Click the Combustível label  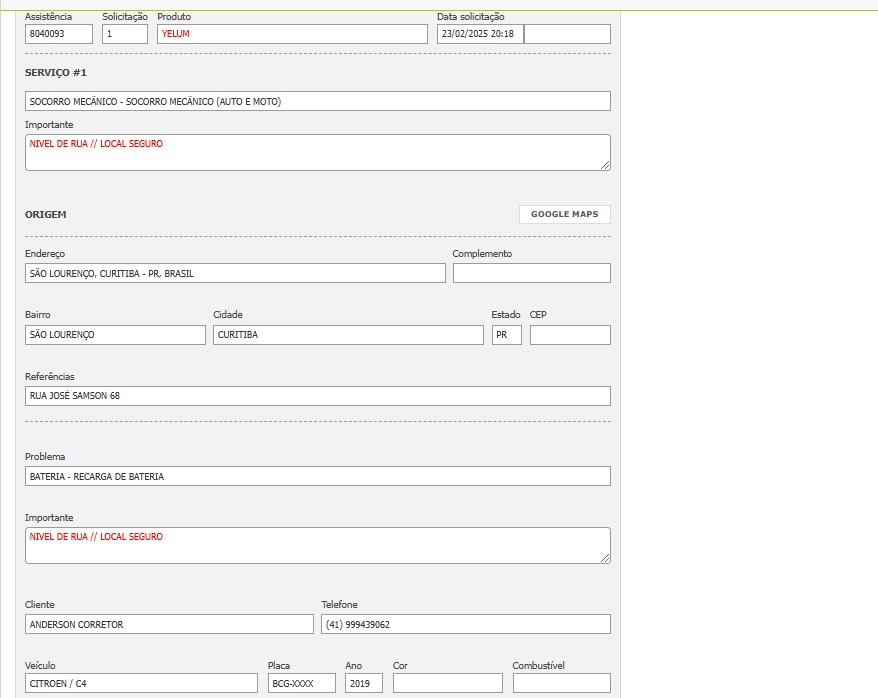click(x=539, y=666)
